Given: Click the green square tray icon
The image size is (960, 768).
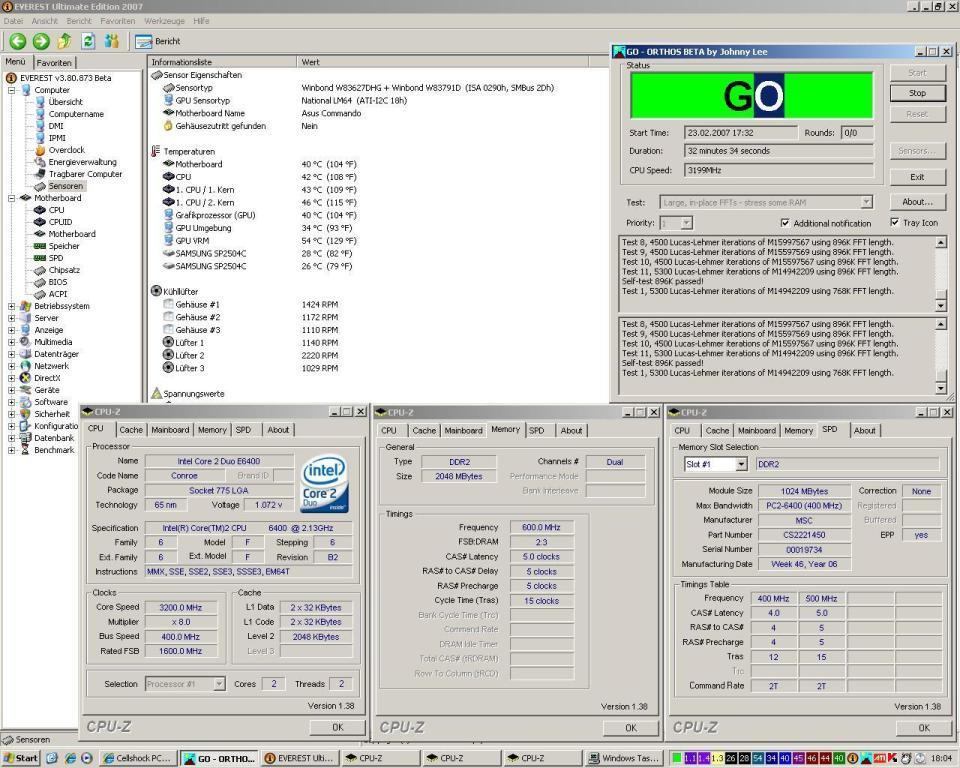Looking at the screenshot, I should (676, 758).
